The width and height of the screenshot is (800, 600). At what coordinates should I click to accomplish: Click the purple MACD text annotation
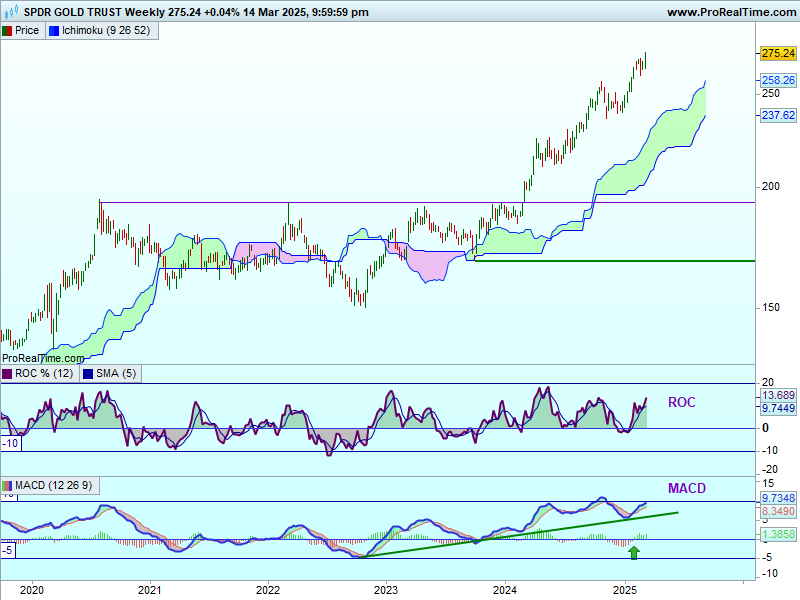pos(685,488)
